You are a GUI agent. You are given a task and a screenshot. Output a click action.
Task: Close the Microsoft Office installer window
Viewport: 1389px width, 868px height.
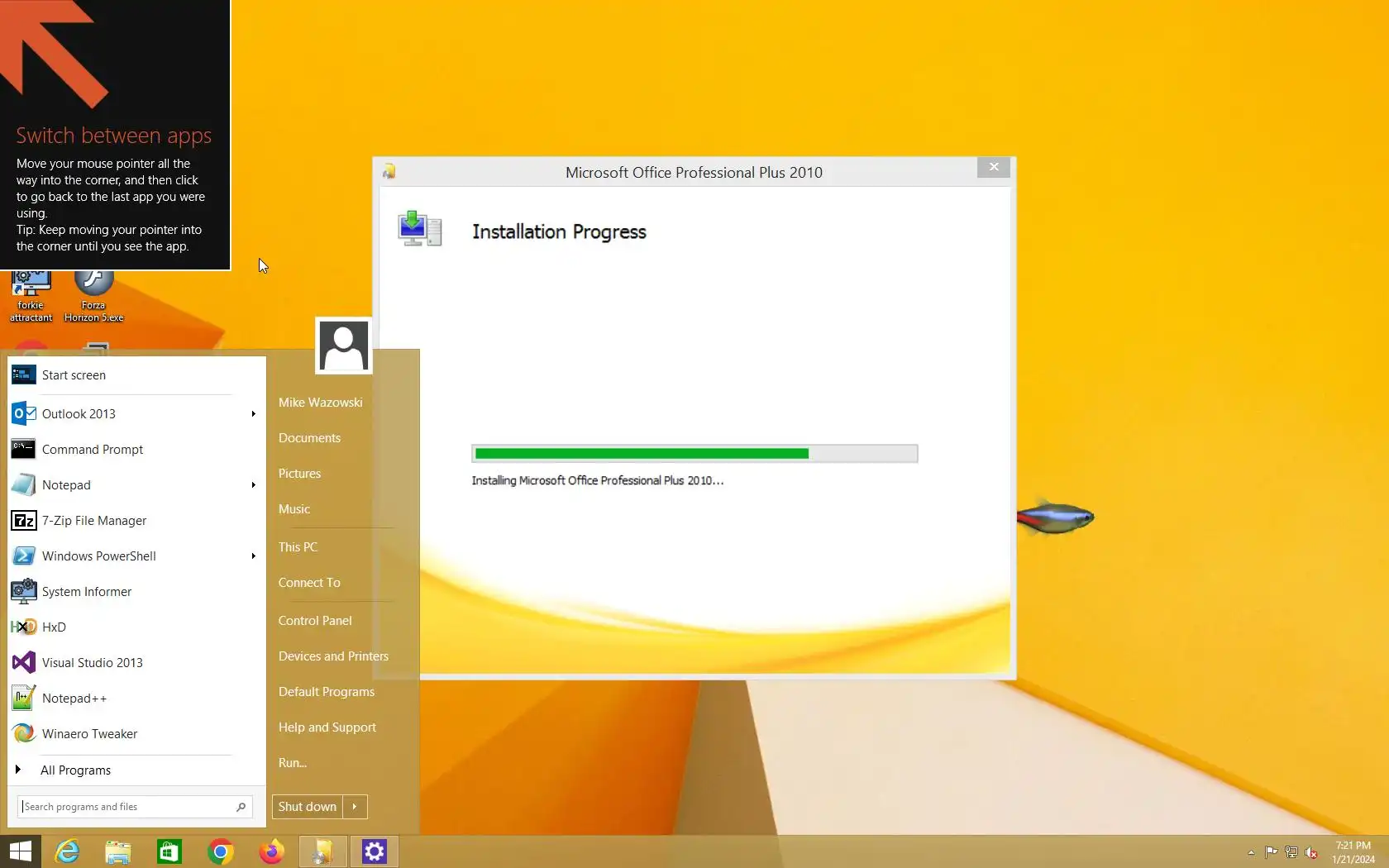[x=994, y=167]
